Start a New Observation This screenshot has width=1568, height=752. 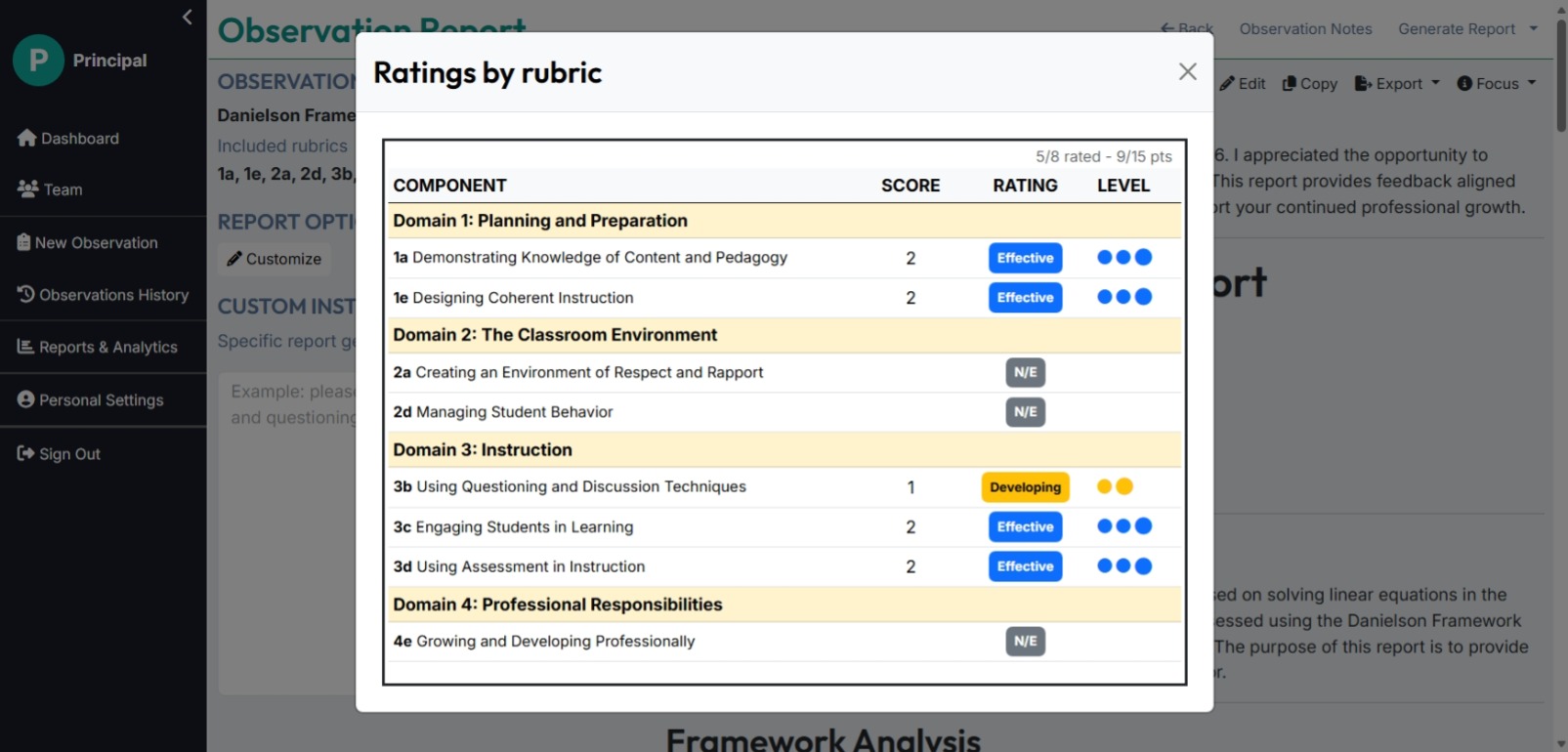coord(87,242)
